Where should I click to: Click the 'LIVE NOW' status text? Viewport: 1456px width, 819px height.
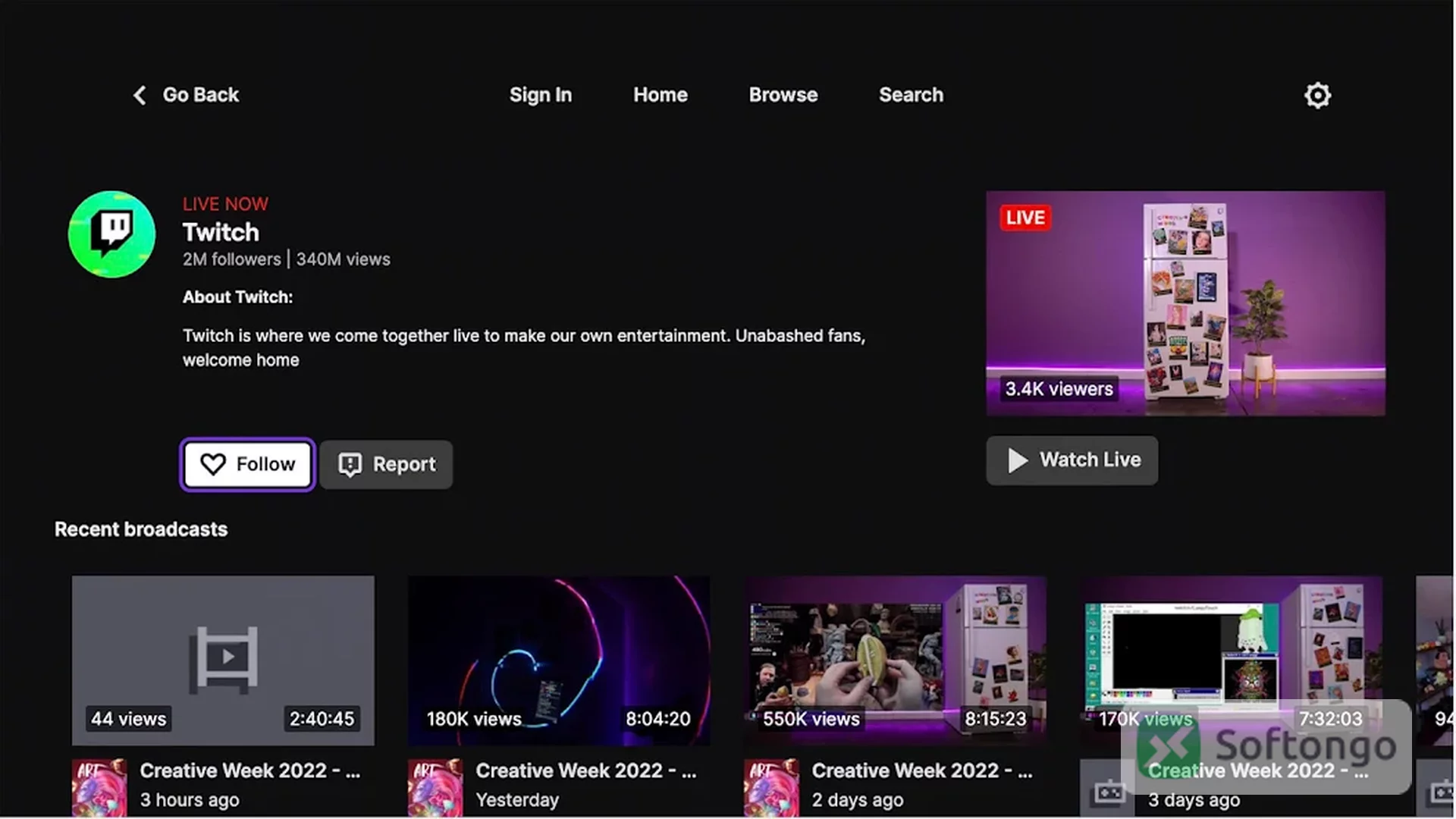225,204
